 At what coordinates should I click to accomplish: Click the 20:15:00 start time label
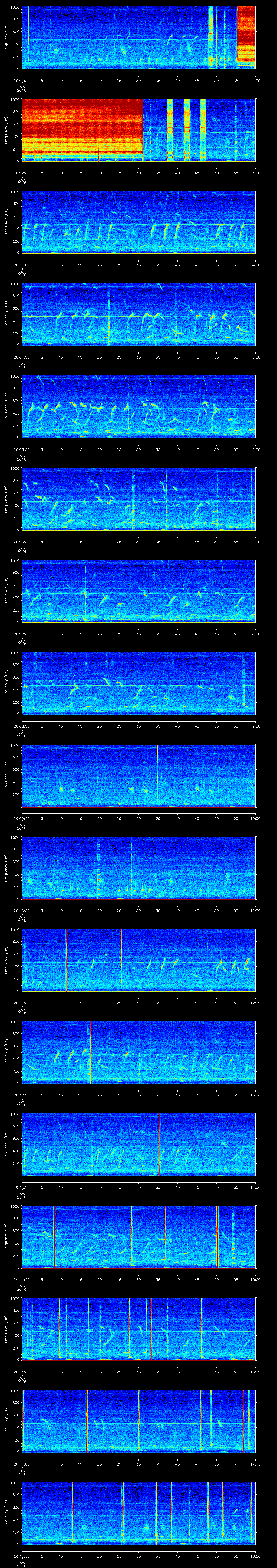(x=21, y=1372)
